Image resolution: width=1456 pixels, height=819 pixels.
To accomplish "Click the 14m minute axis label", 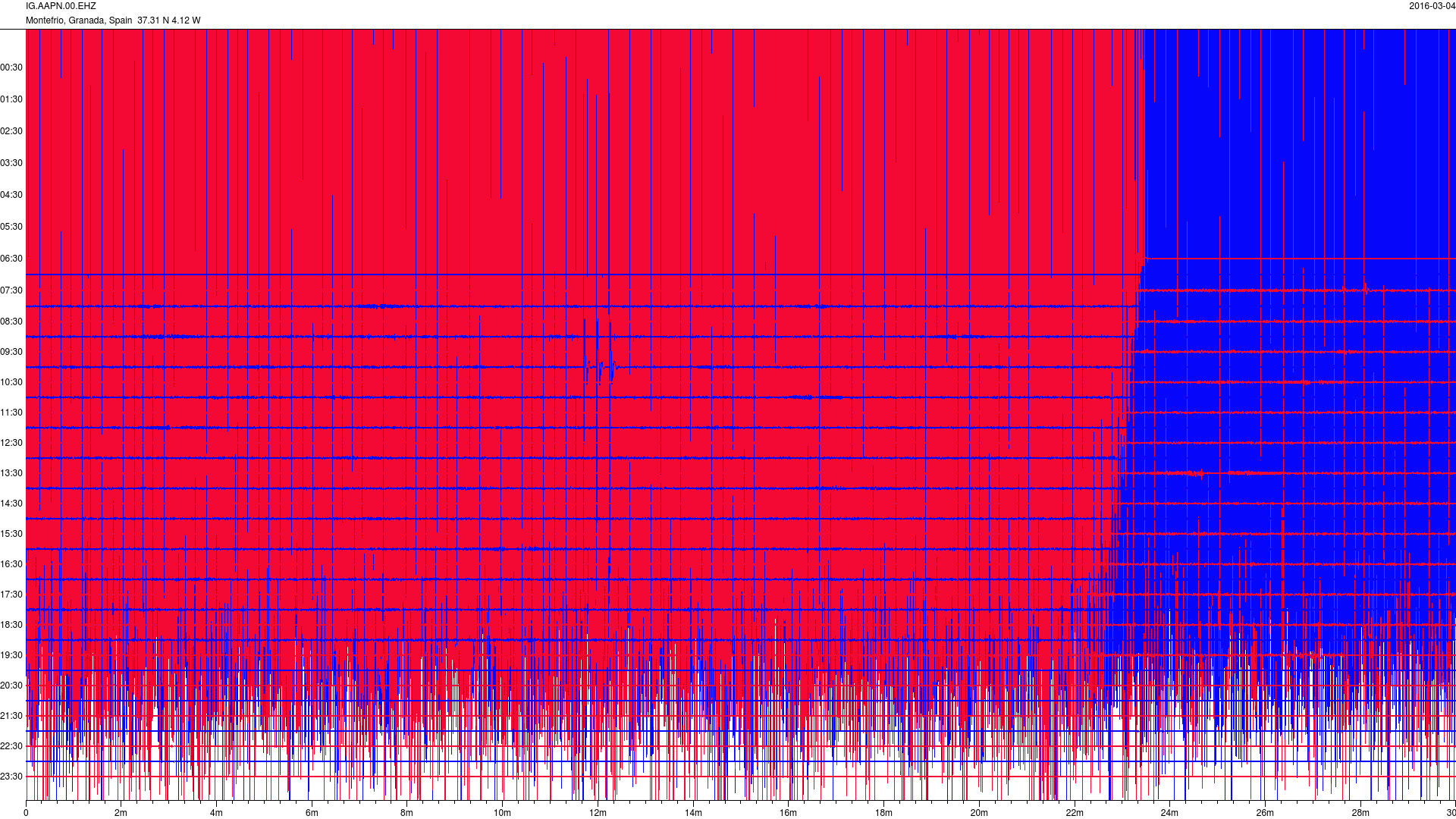I will (693, 813).
